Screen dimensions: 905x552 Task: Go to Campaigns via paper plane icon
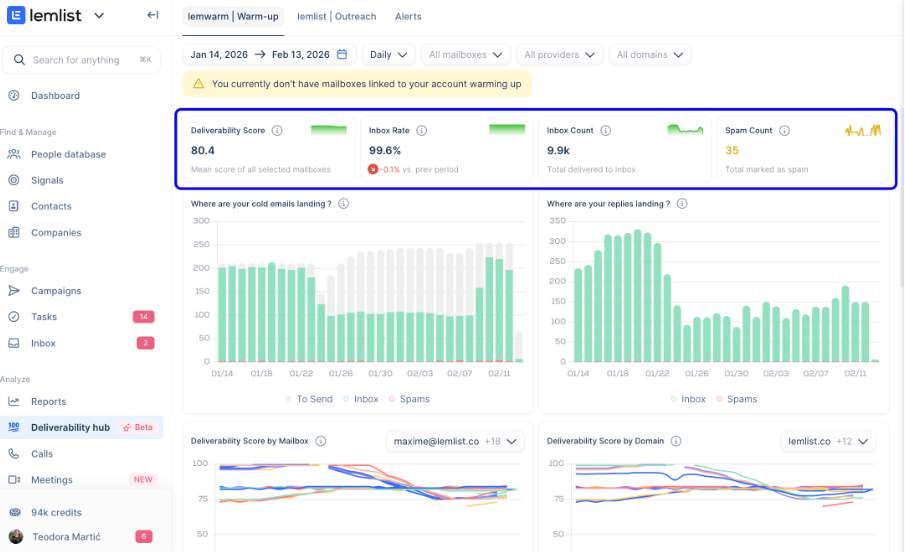click(x=14, y=290)
